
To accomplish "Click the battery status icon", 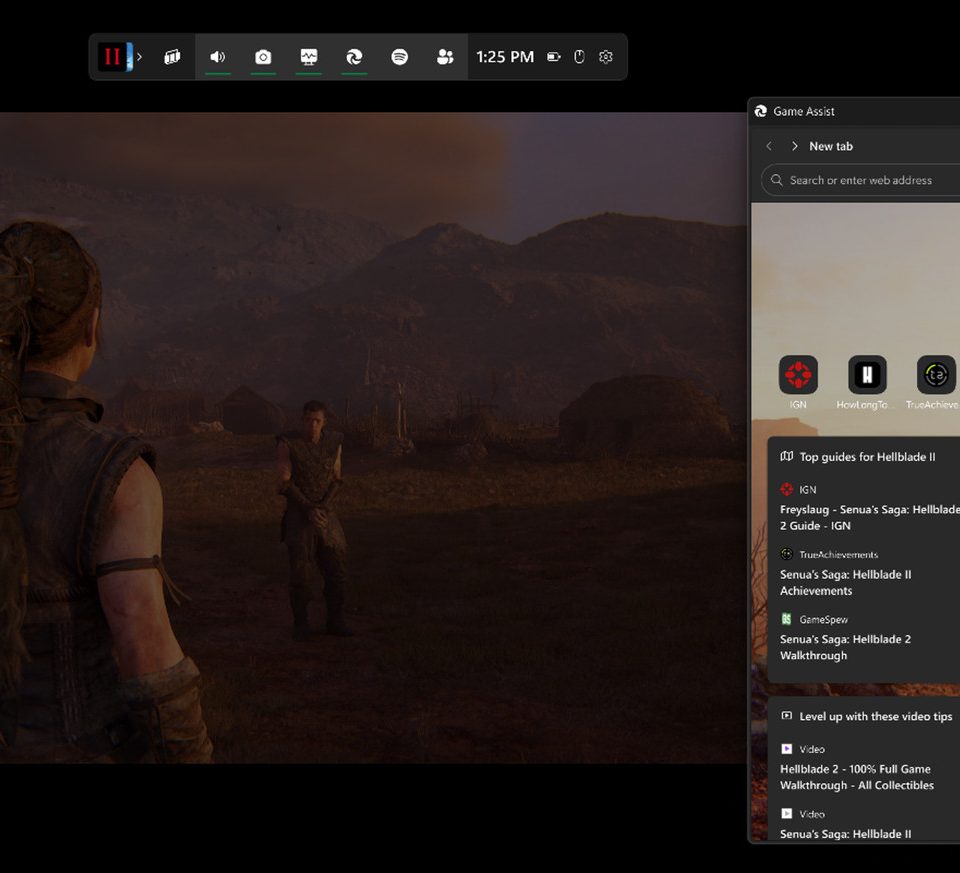I will (x=554, y=57).
